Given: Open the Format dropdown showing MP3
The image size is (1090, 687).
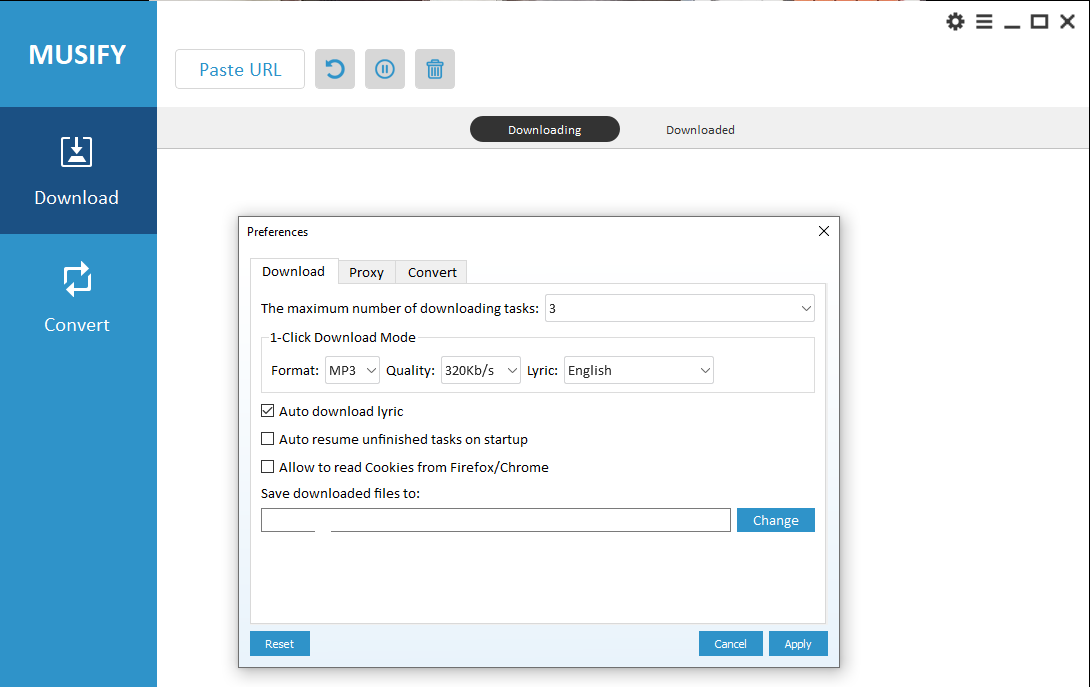Looking at the screenshot, I should point(352,371).
